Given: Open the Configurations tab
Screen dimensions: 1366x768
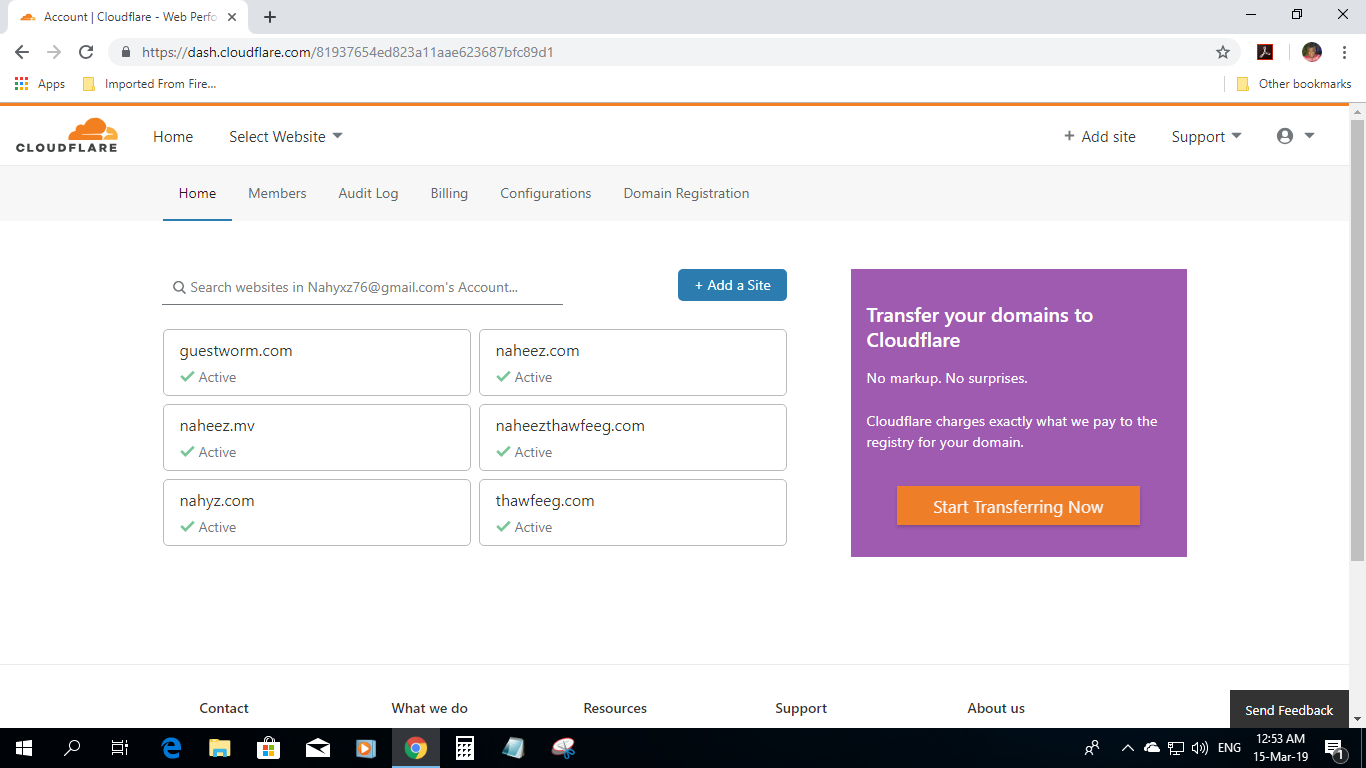Looking at the screenshot, I should [x=546, y=193].
